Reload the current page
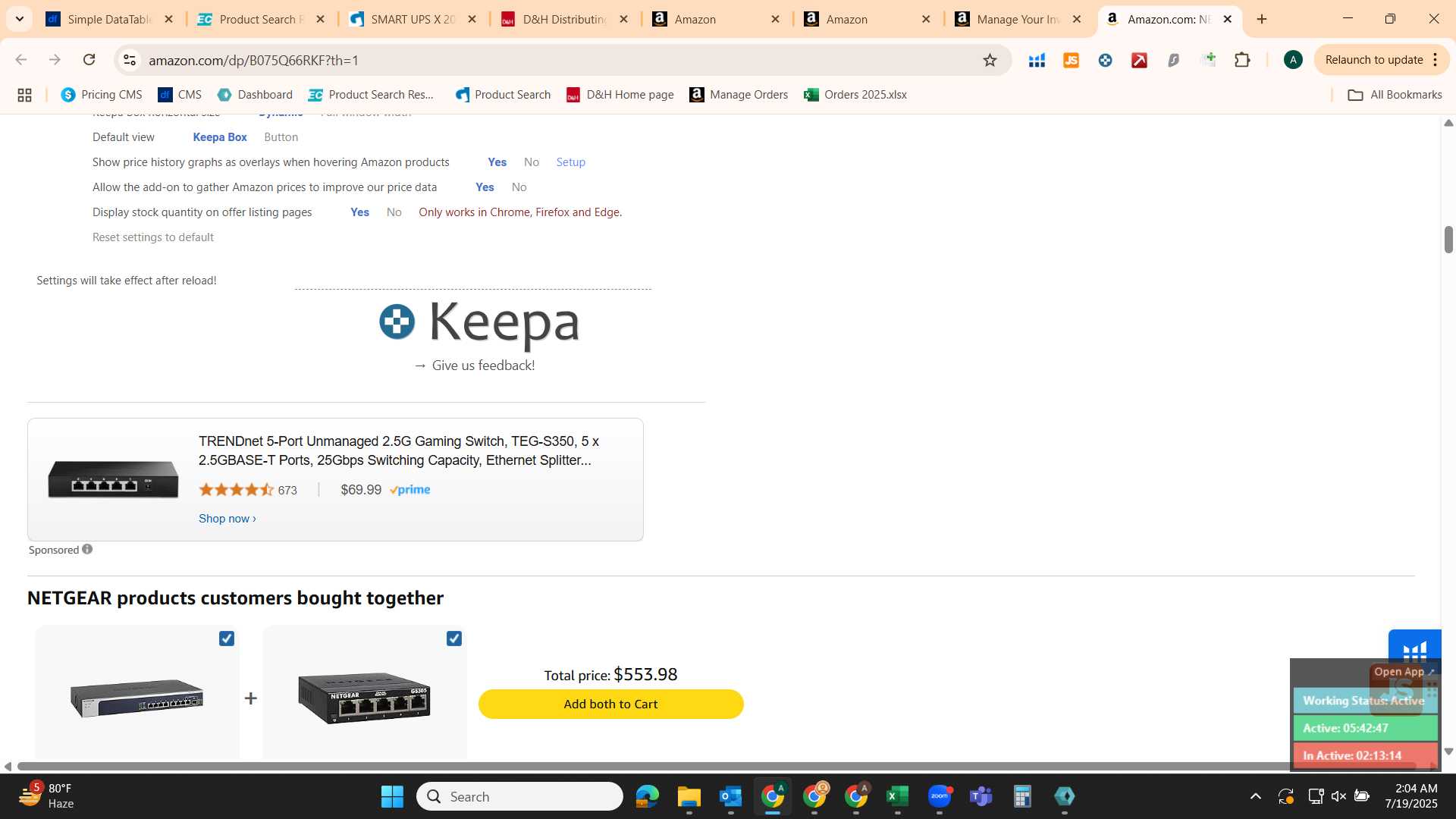Viewport: 1456px width, 819px height. click(89, 60)
